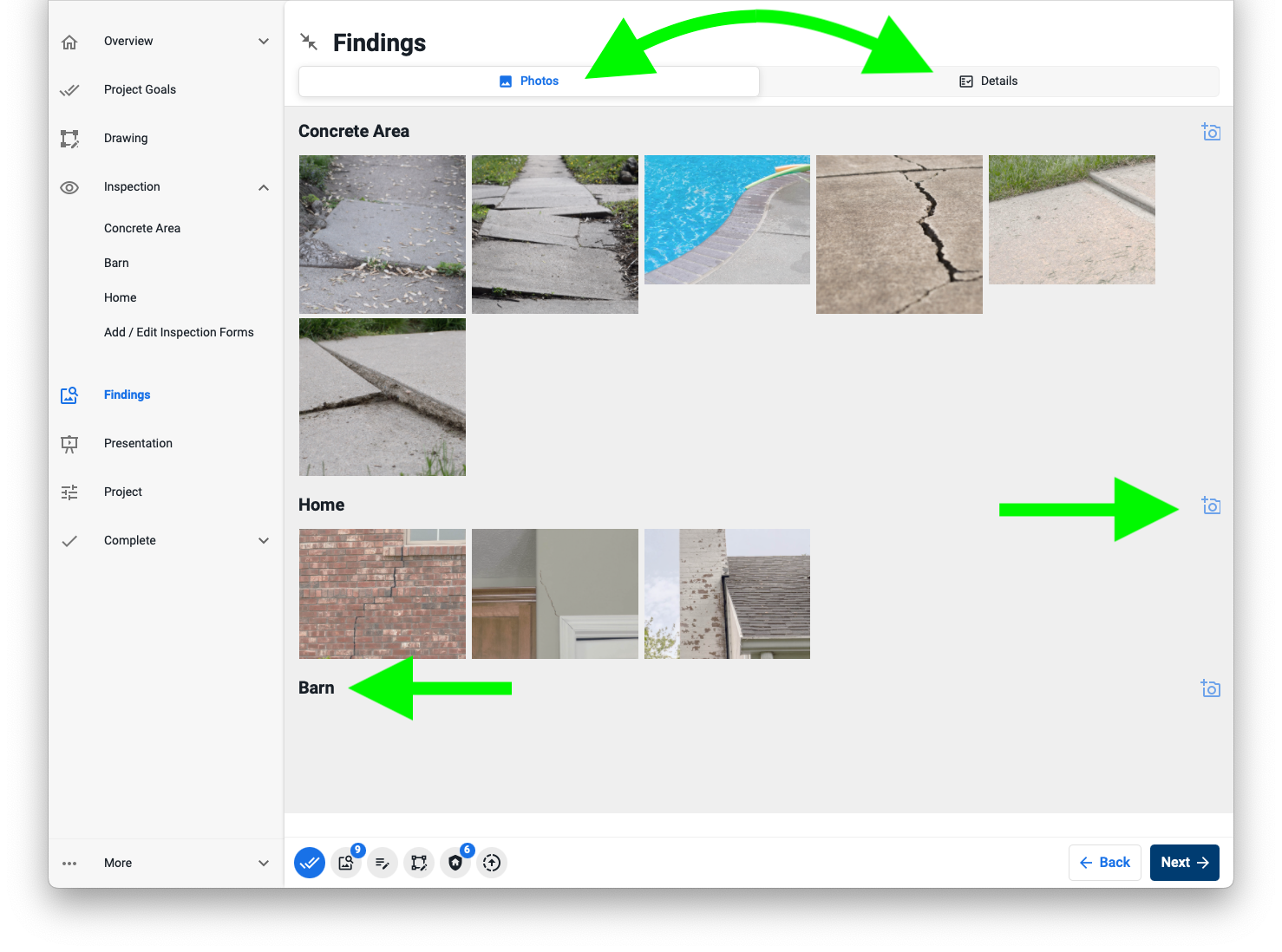Collapse the Inspection section chevron

click(x=264, y=187)
